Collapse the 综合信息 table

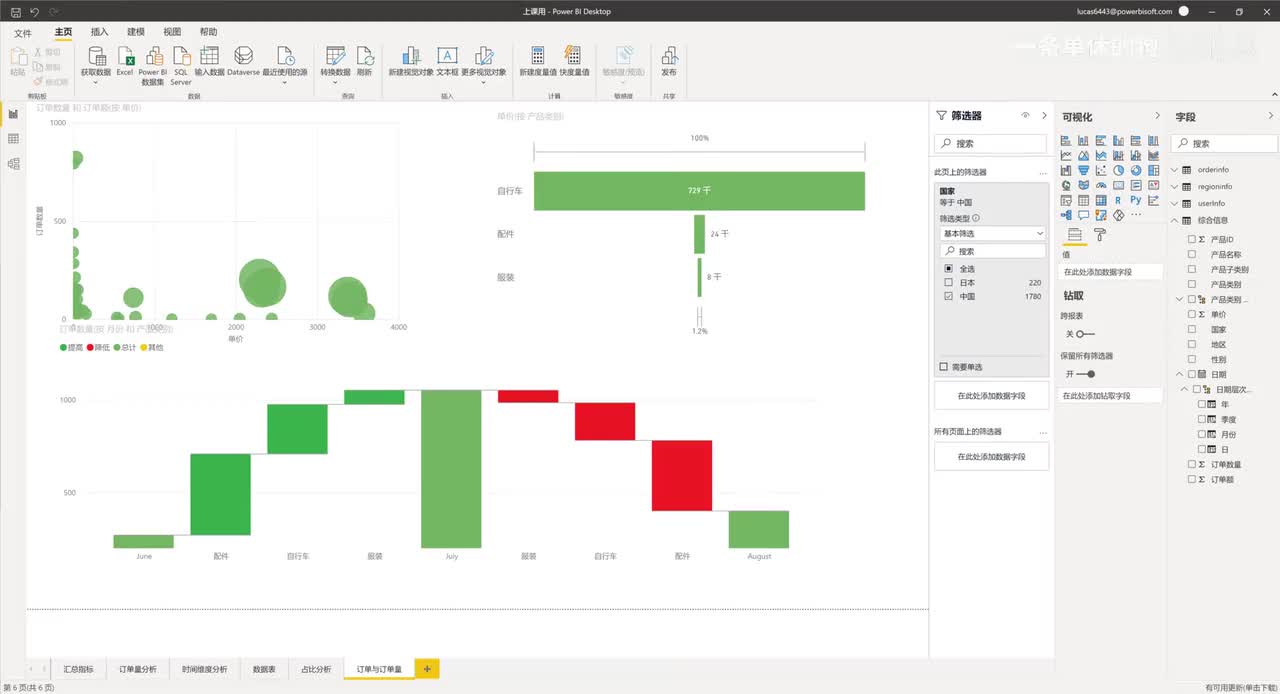1175,220
